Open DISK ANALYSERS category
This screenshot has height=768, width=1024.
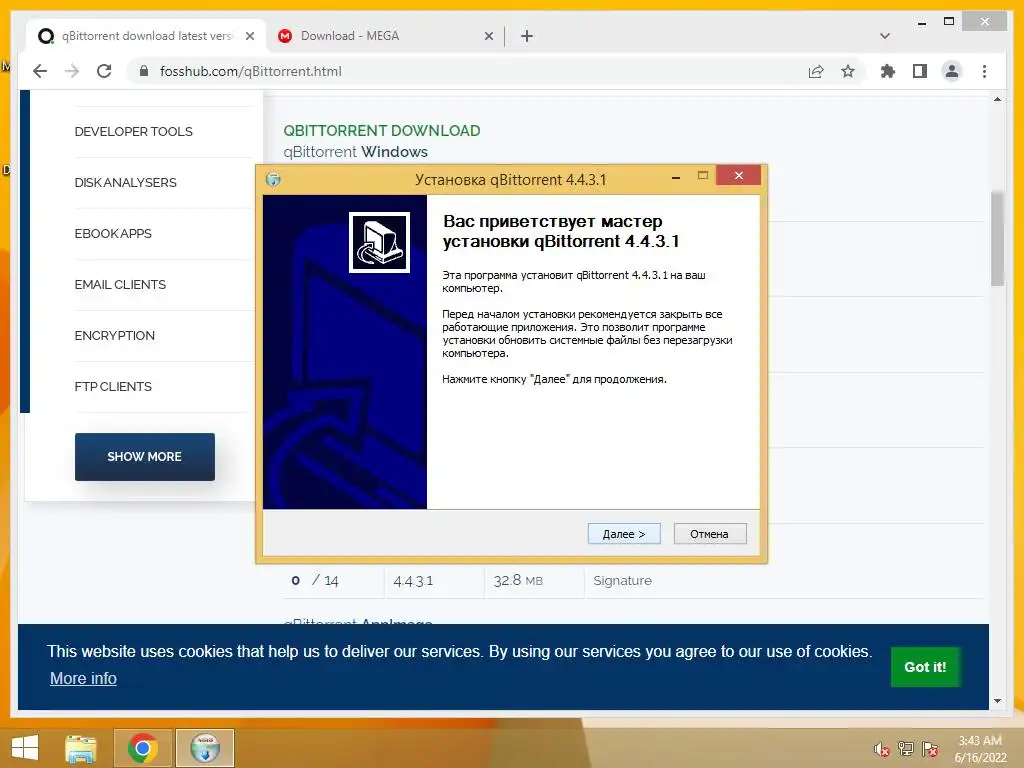pos(125,182)
